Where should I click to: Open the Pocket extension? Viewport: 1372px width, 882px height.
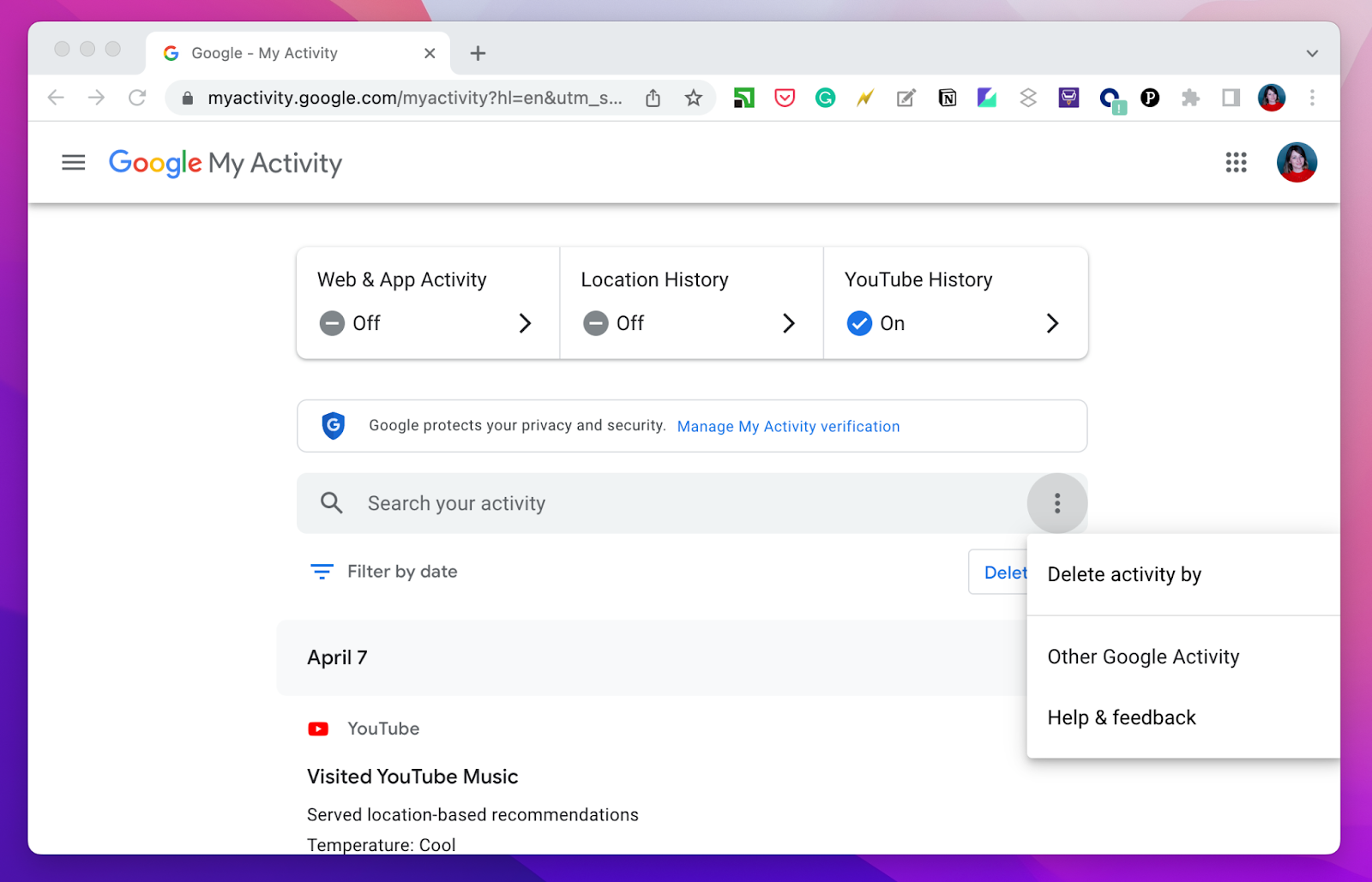point(783,97)
